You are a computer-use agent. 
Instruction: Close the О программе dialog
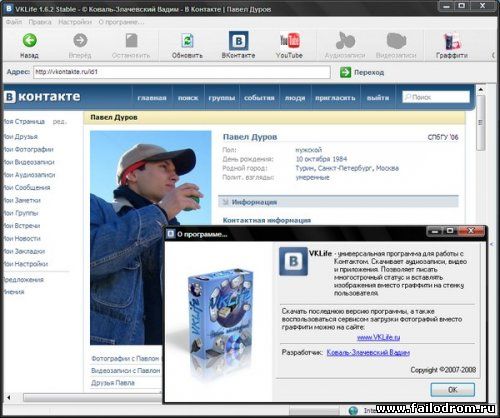471,231
